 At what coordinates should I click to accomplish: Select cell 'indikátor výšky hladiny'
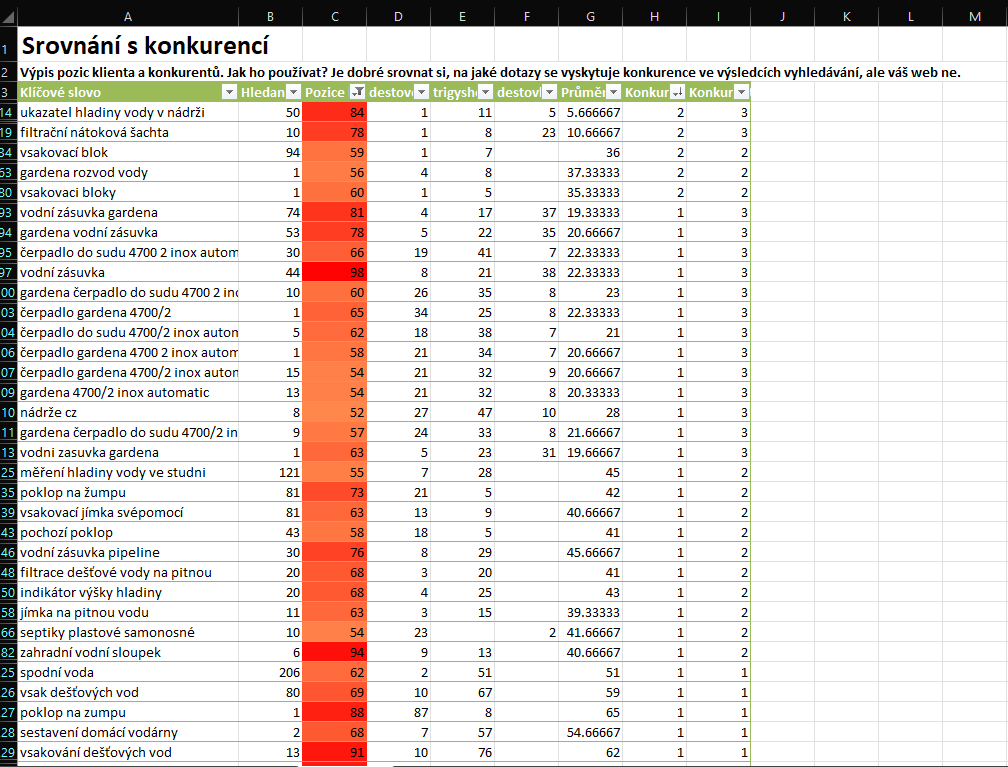(128, 592)
